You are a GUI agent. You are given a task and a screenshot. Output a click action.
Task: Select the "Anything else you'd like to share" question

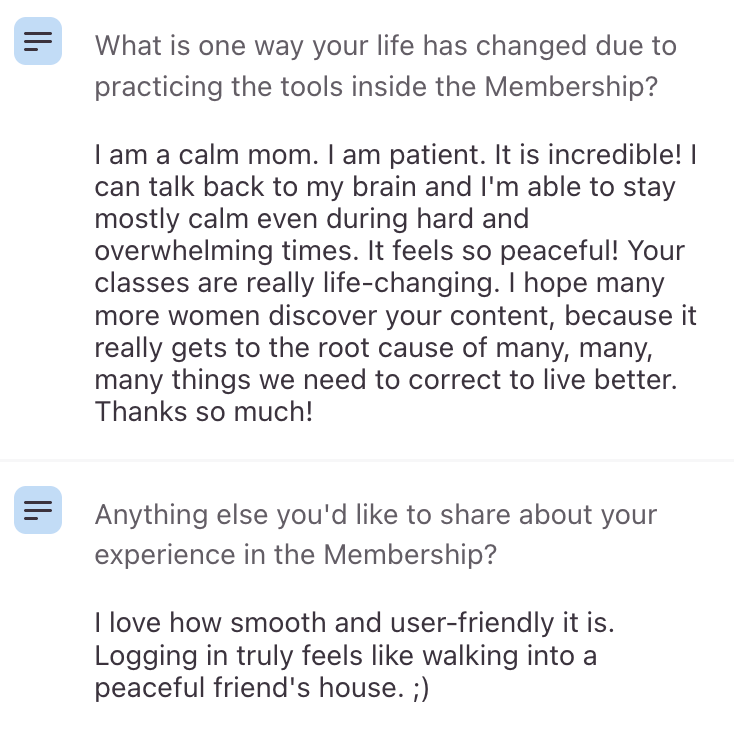coord(375,515)
